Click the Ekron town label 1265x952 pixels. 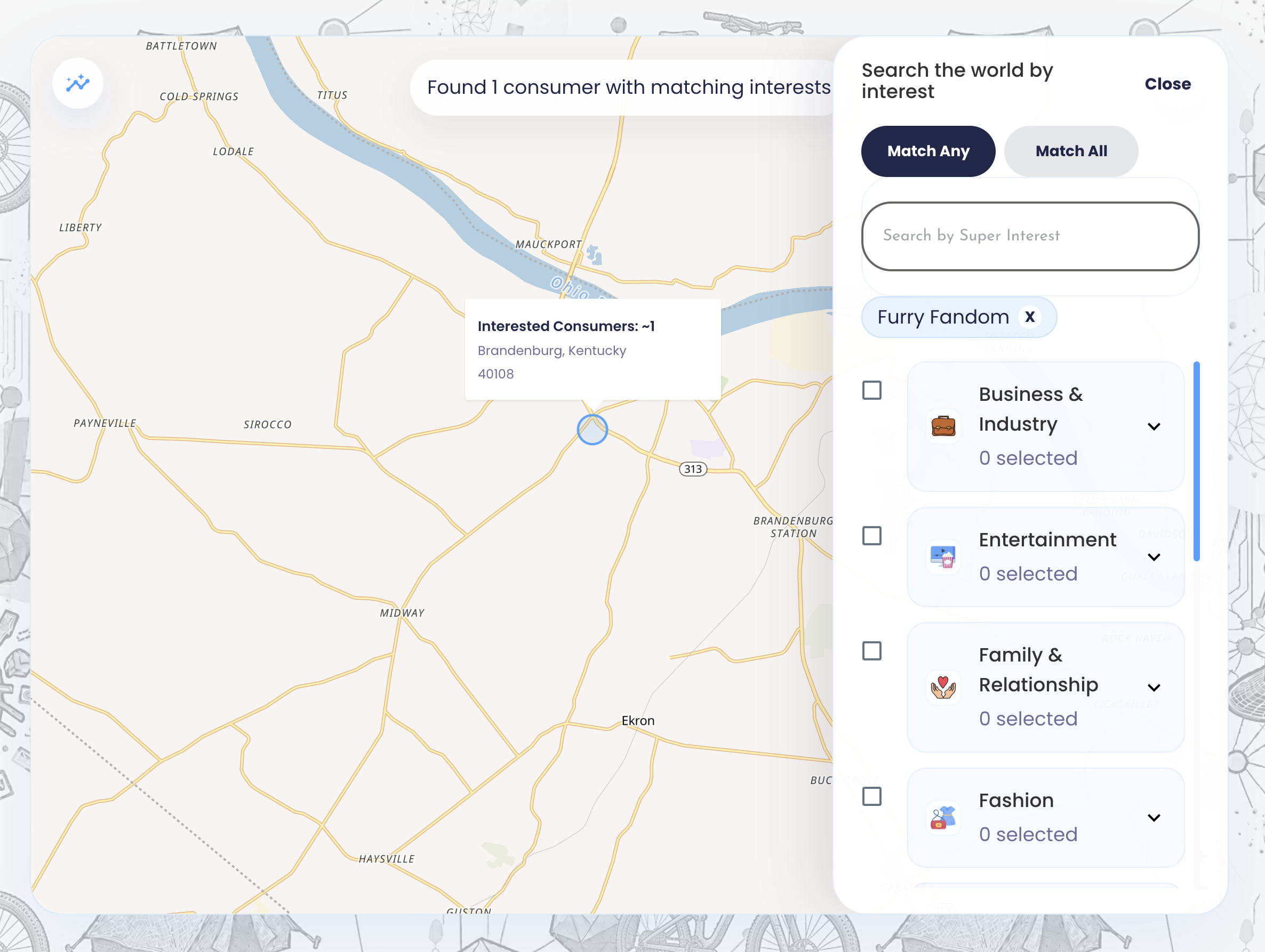[638, 721]
